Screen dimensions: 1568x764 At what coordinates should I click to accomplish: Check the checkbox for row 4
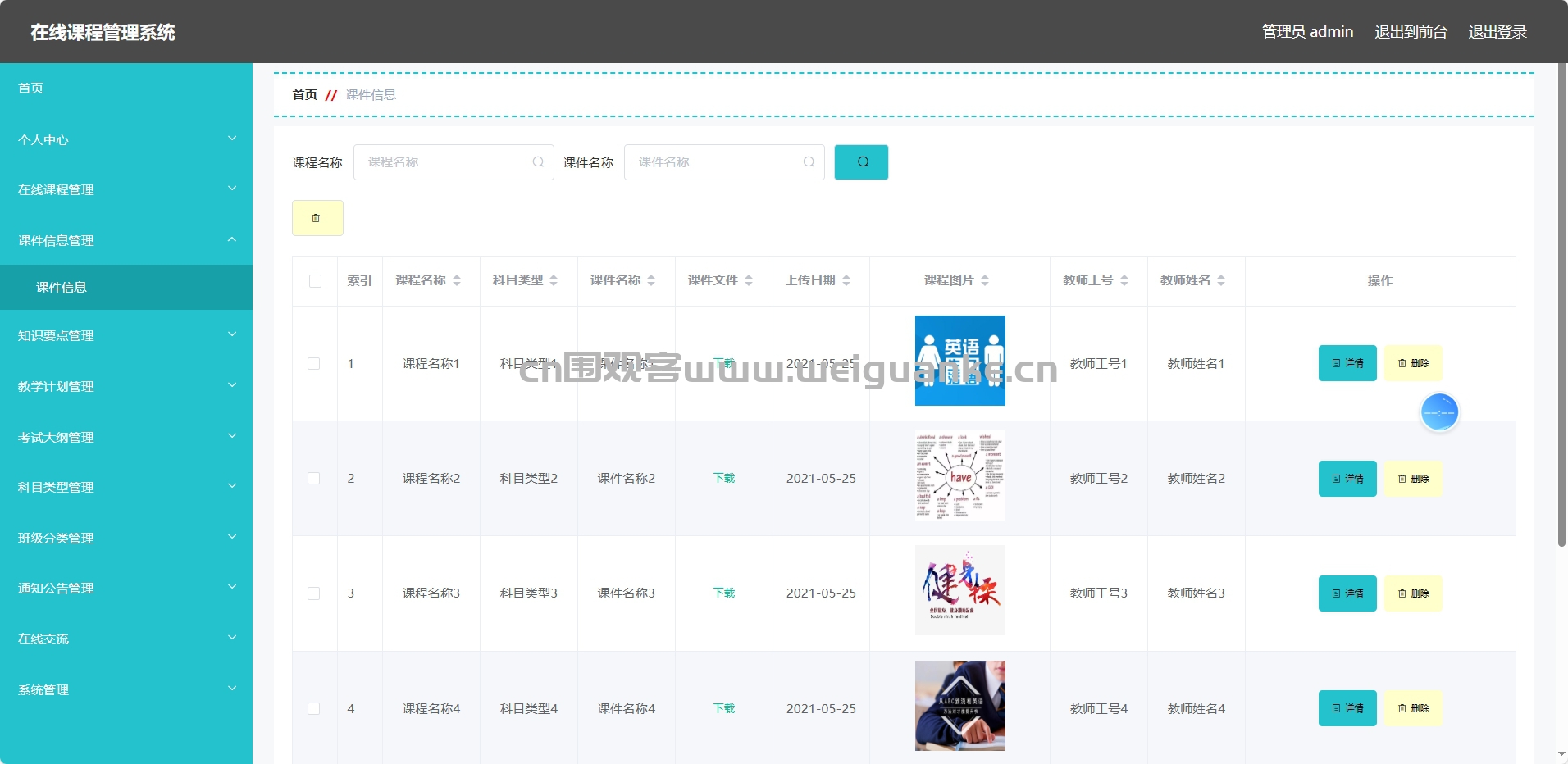point(313,708)
